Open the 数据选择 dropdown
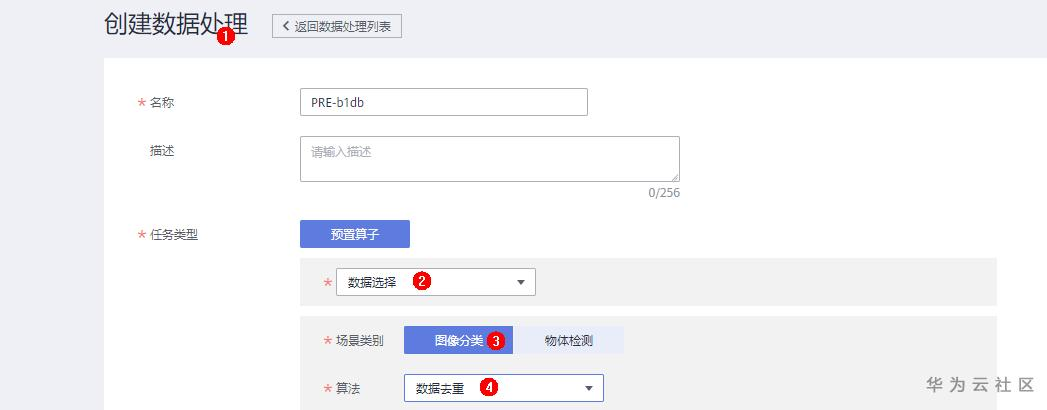Screen dimensions: 1047x410 point(435,282)
